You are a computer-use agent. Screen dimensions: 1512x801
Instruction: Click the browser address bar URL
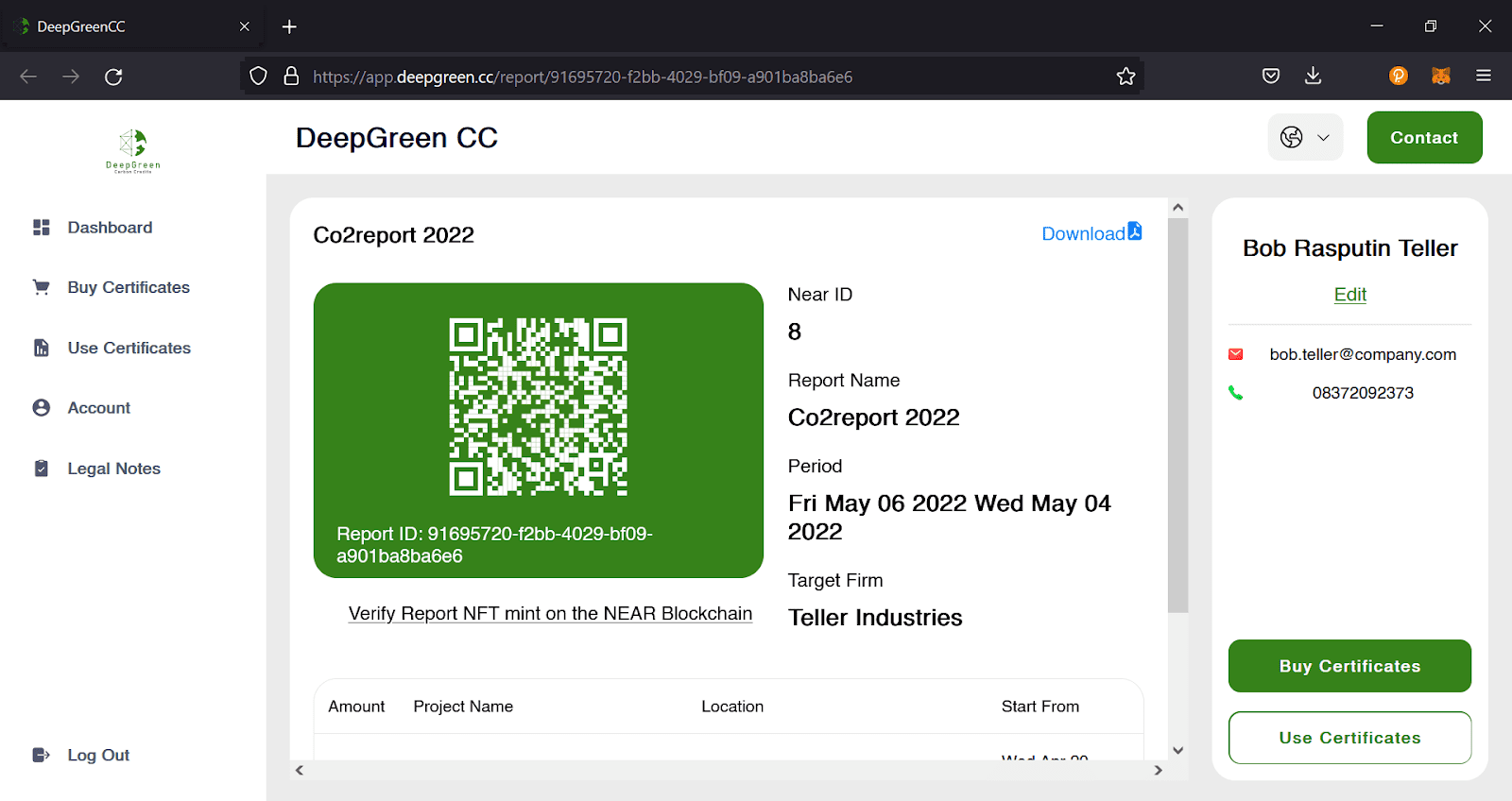click(582, 77)
